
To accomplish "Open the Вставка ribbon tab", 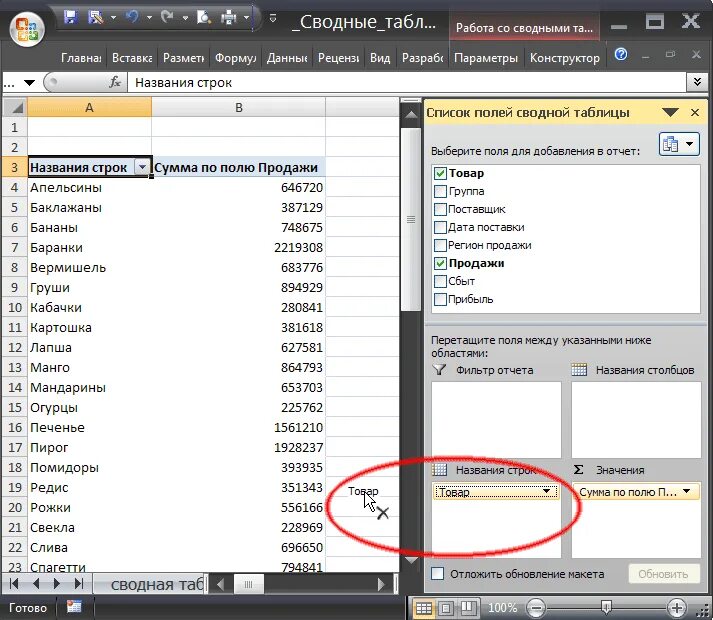I will click(x=132, y=58).
